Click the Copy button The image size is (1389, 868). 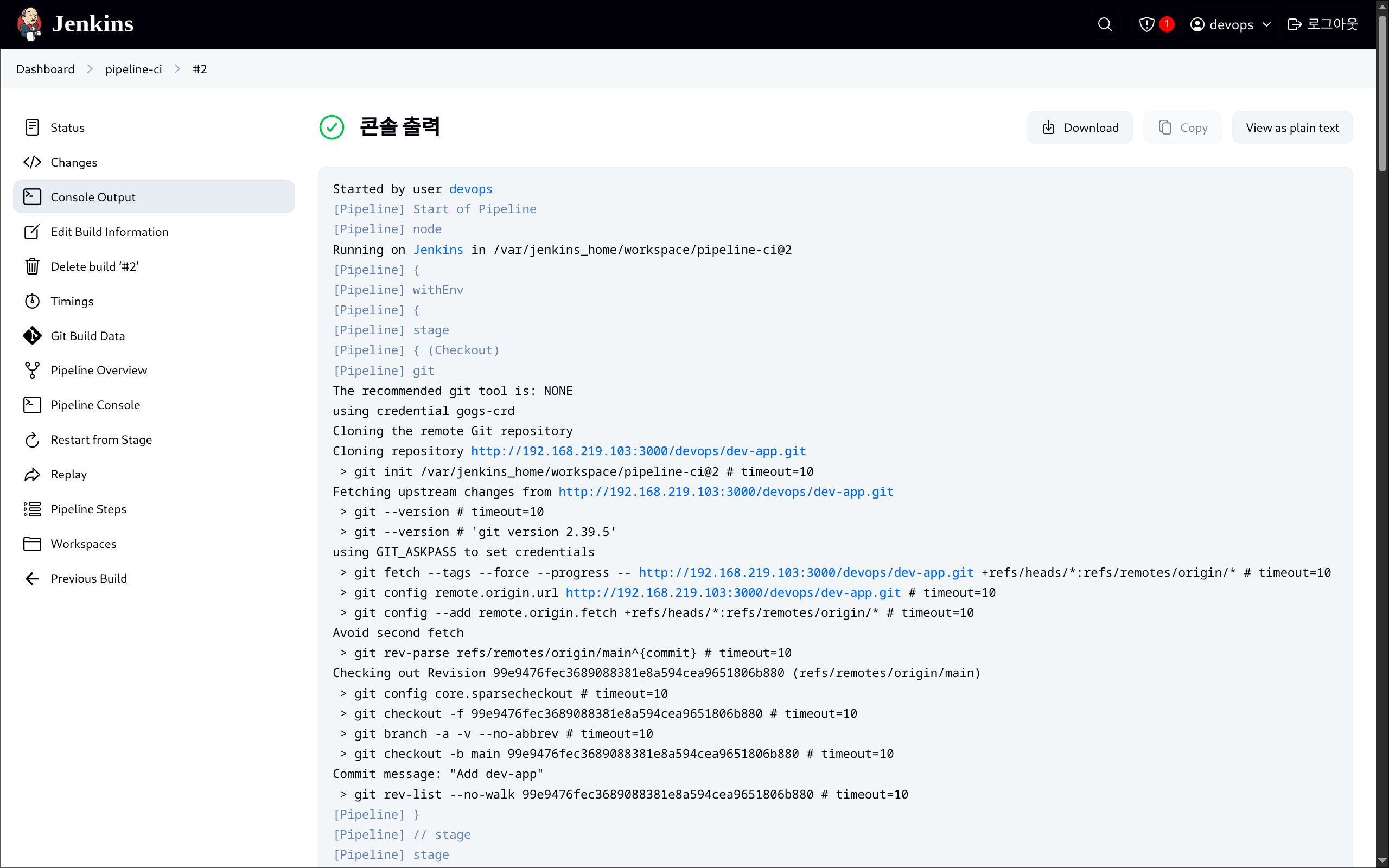coord(1182,127)
